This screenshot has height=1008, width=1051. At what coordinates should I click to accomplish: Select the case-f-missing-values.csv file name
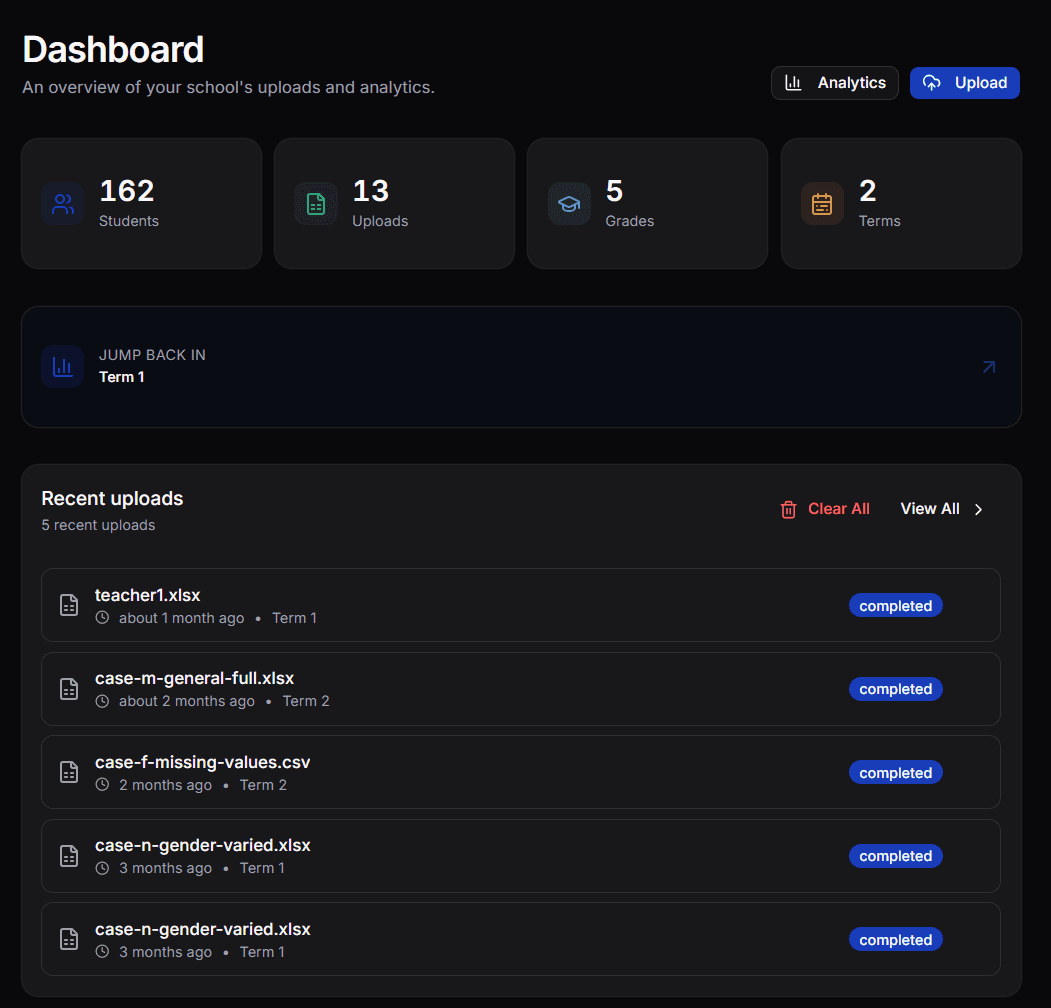point(202,762)
